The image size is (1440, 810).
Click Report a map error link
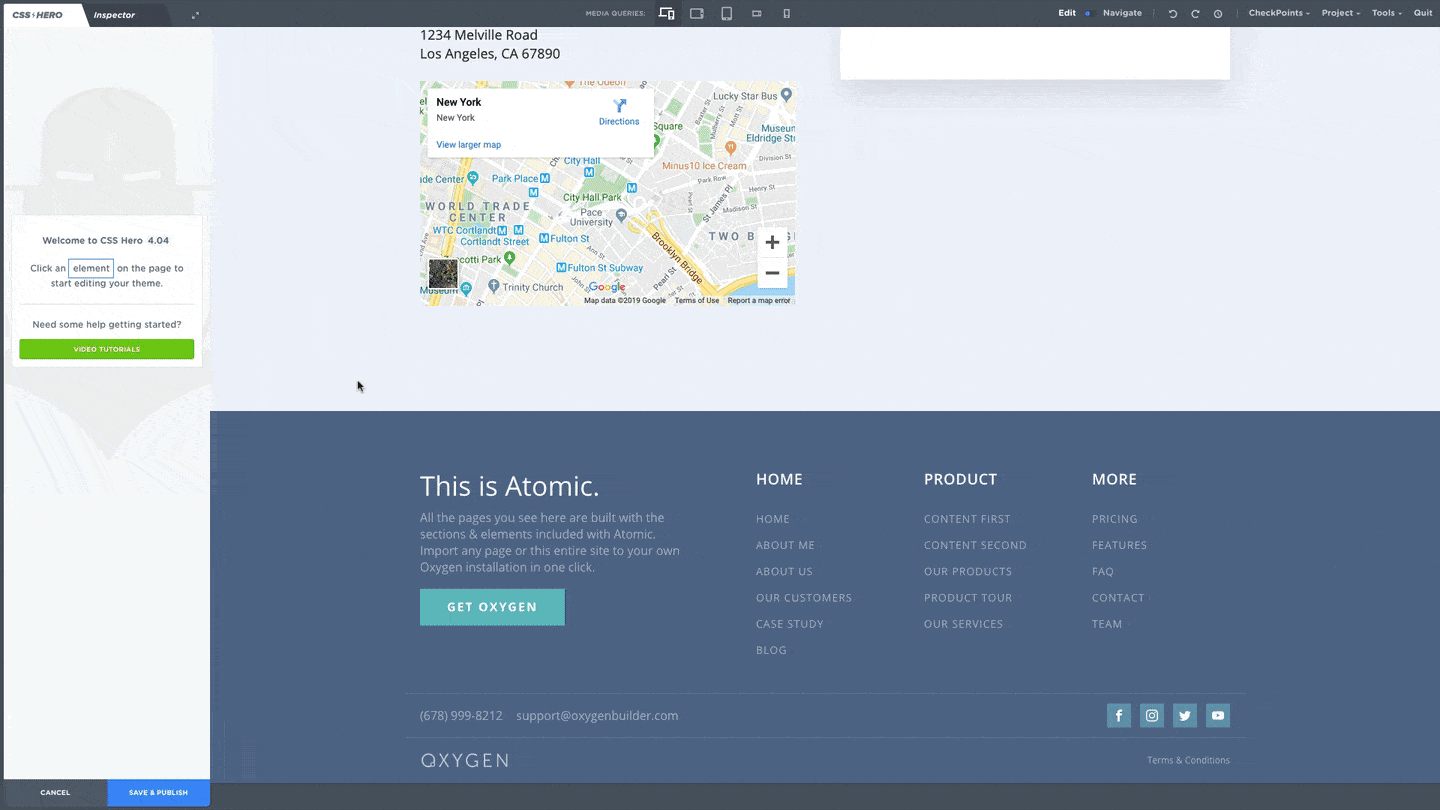click(759, 301)
